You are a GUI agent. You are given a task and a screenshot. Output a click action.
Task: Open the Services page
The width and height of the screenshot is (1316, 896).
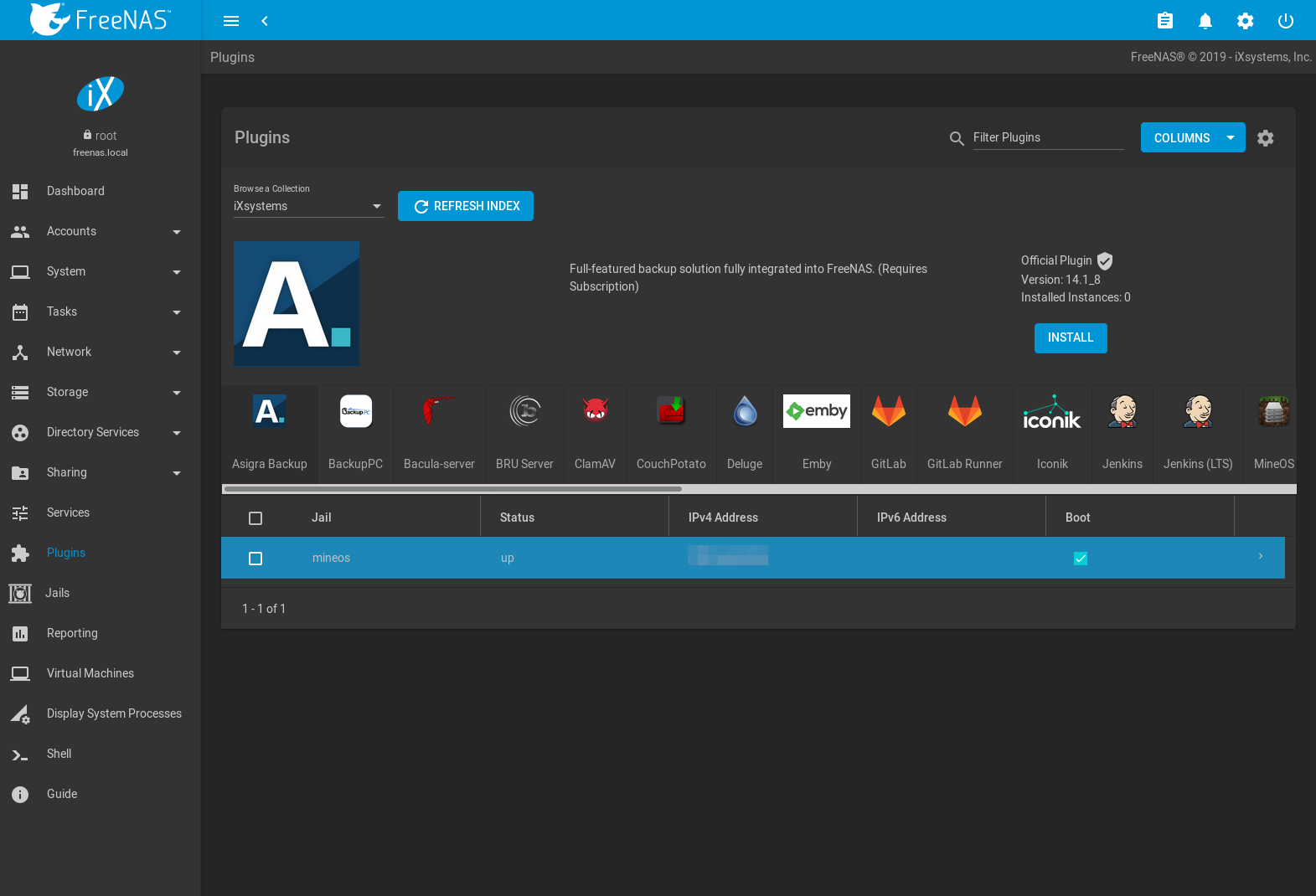[x=101, y=512]
